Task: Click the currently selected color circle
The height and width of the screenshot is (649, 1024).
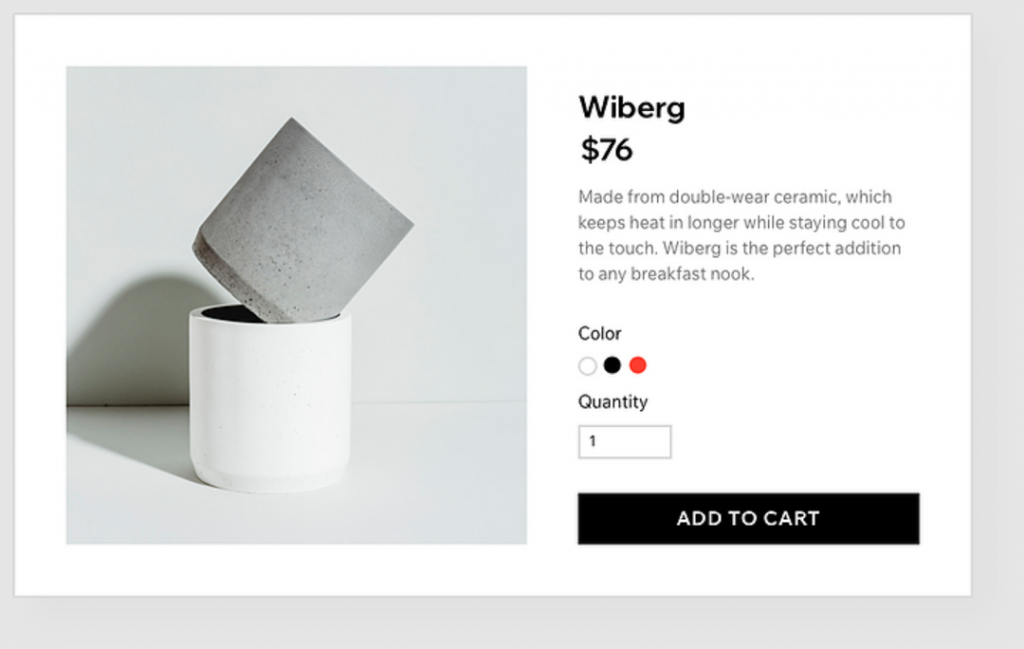Action: [588, 366]
